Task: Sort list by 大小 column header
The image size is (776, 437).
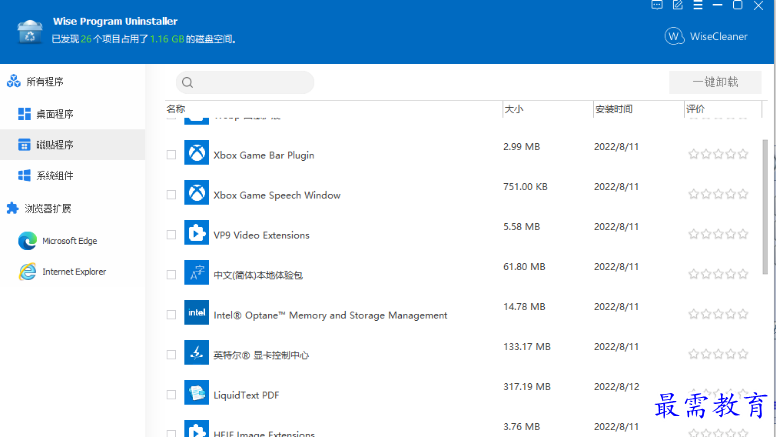Action: coord(514,108)
